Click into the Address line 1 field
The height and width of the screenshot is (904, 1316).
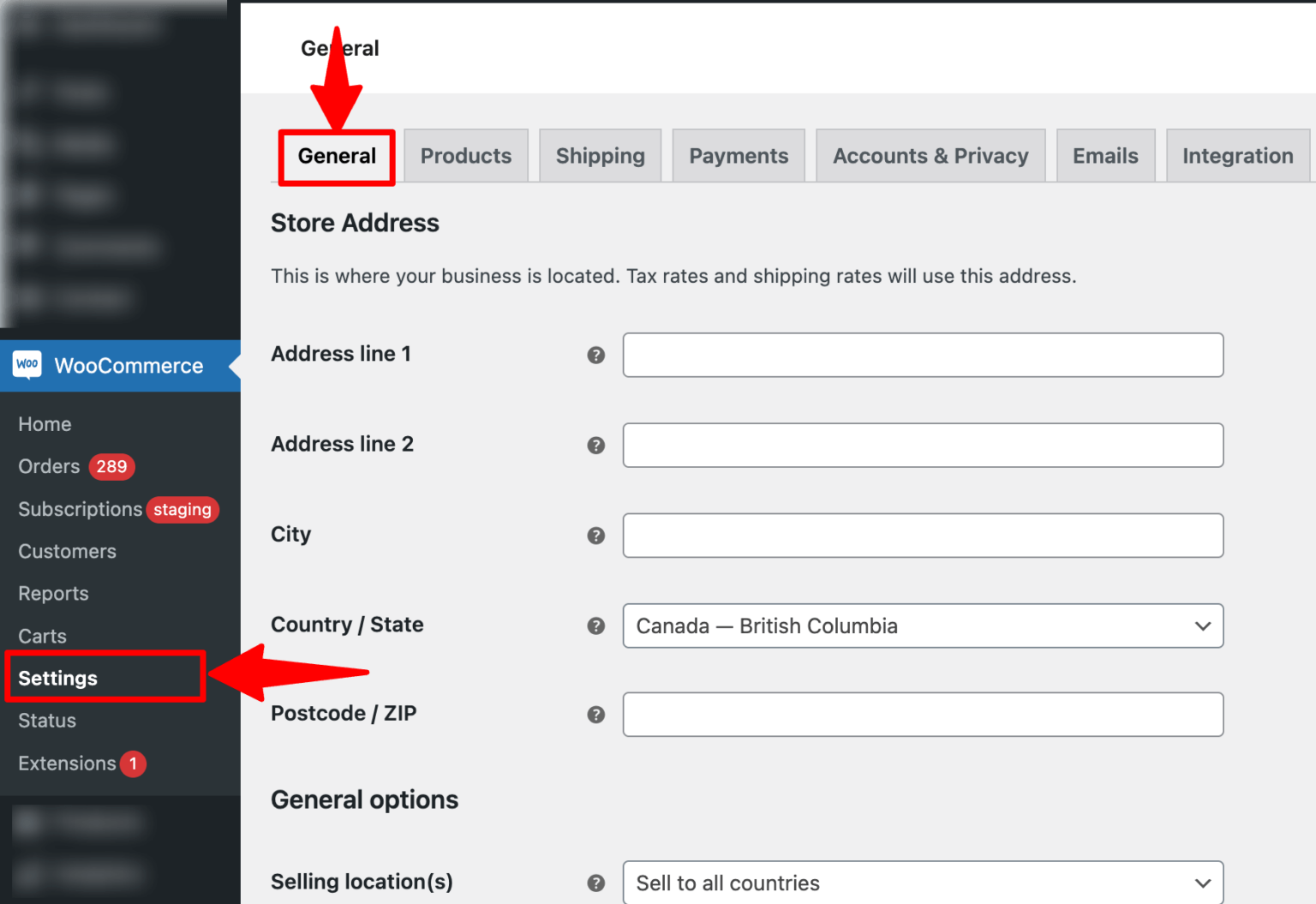tap(923, 355)
